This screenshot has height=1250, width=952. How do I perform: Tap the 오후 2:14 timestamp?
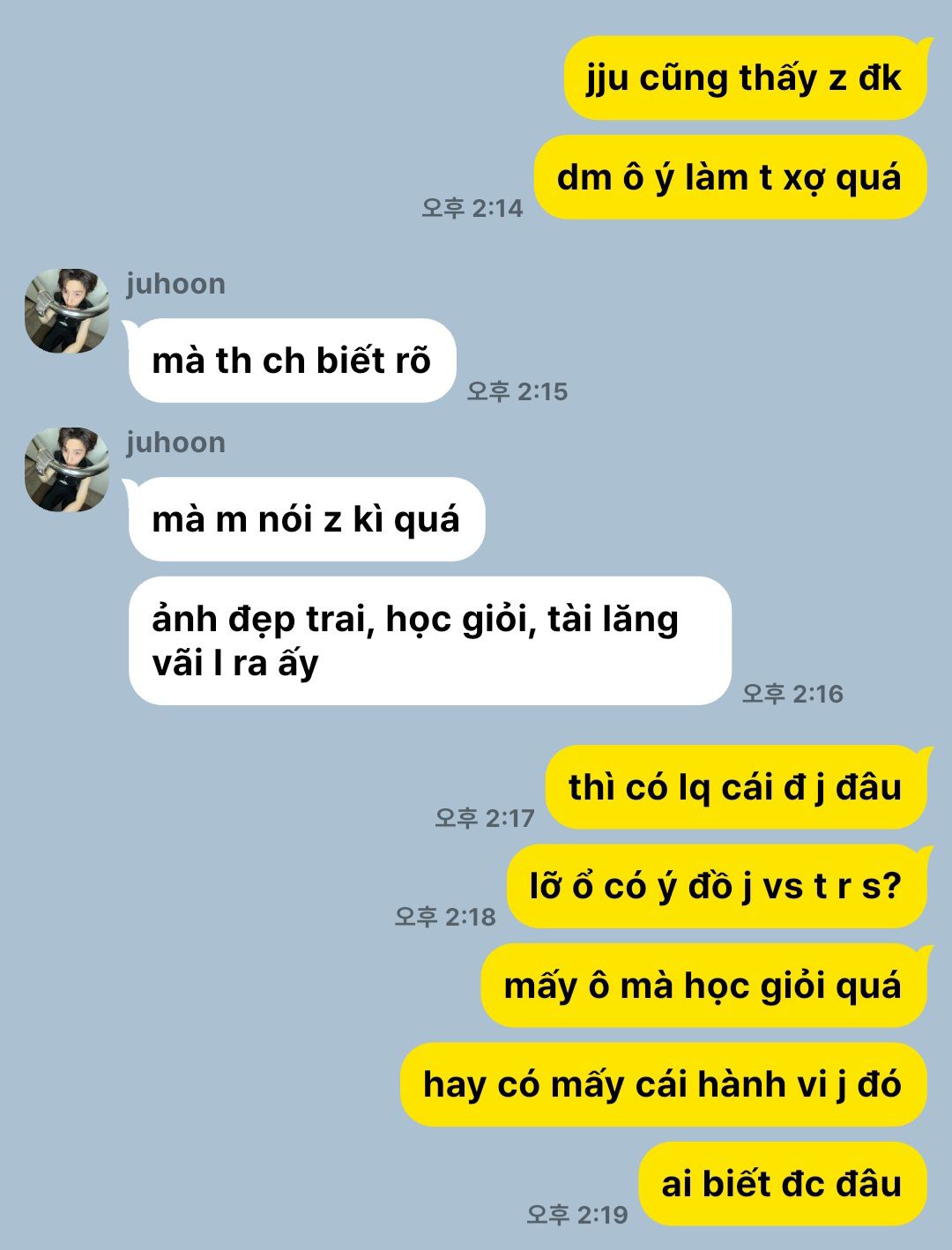(472, 208)
